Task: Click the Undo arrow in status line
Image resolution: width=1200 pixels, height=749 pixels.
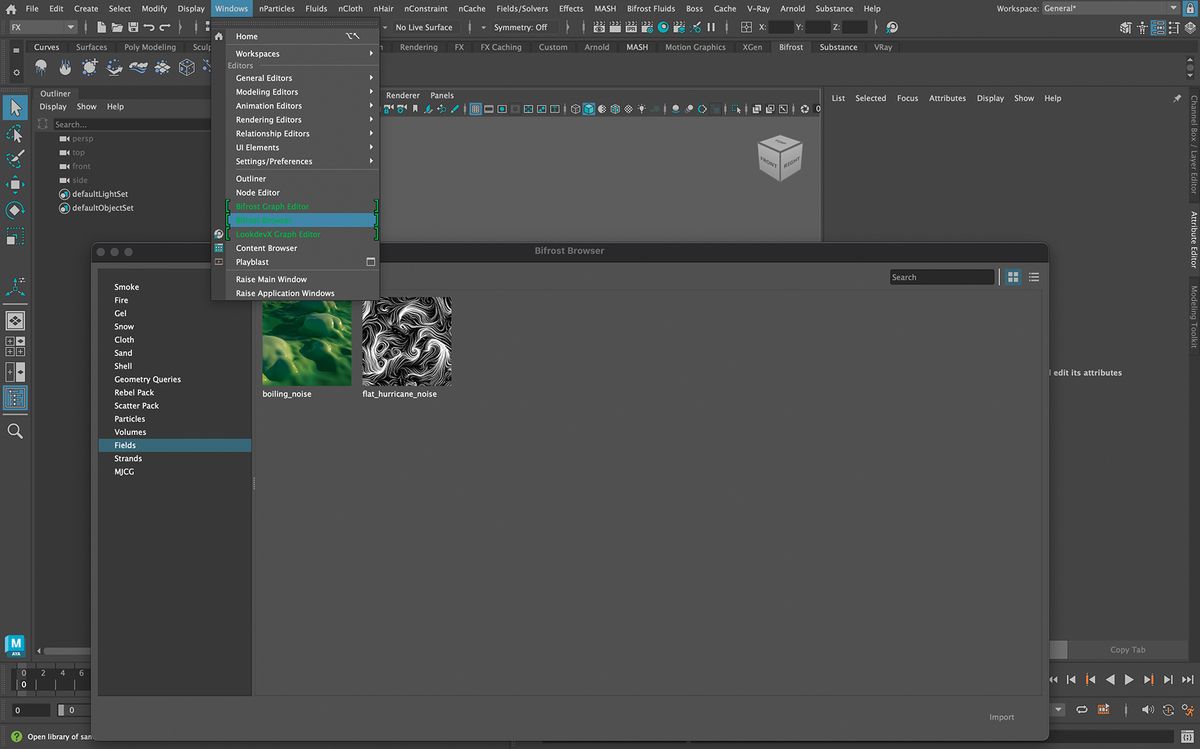Action: click(149, 27)
